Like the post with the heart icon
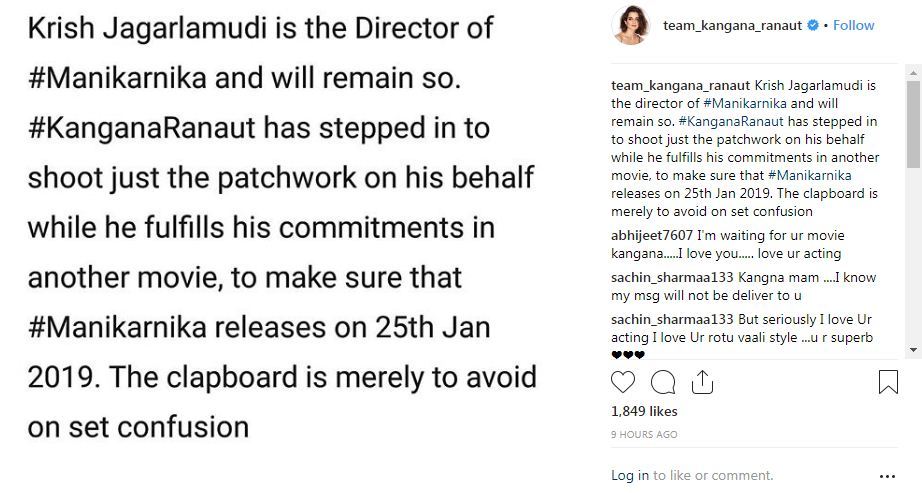922x493 pixels. click(x=623, y=382)
